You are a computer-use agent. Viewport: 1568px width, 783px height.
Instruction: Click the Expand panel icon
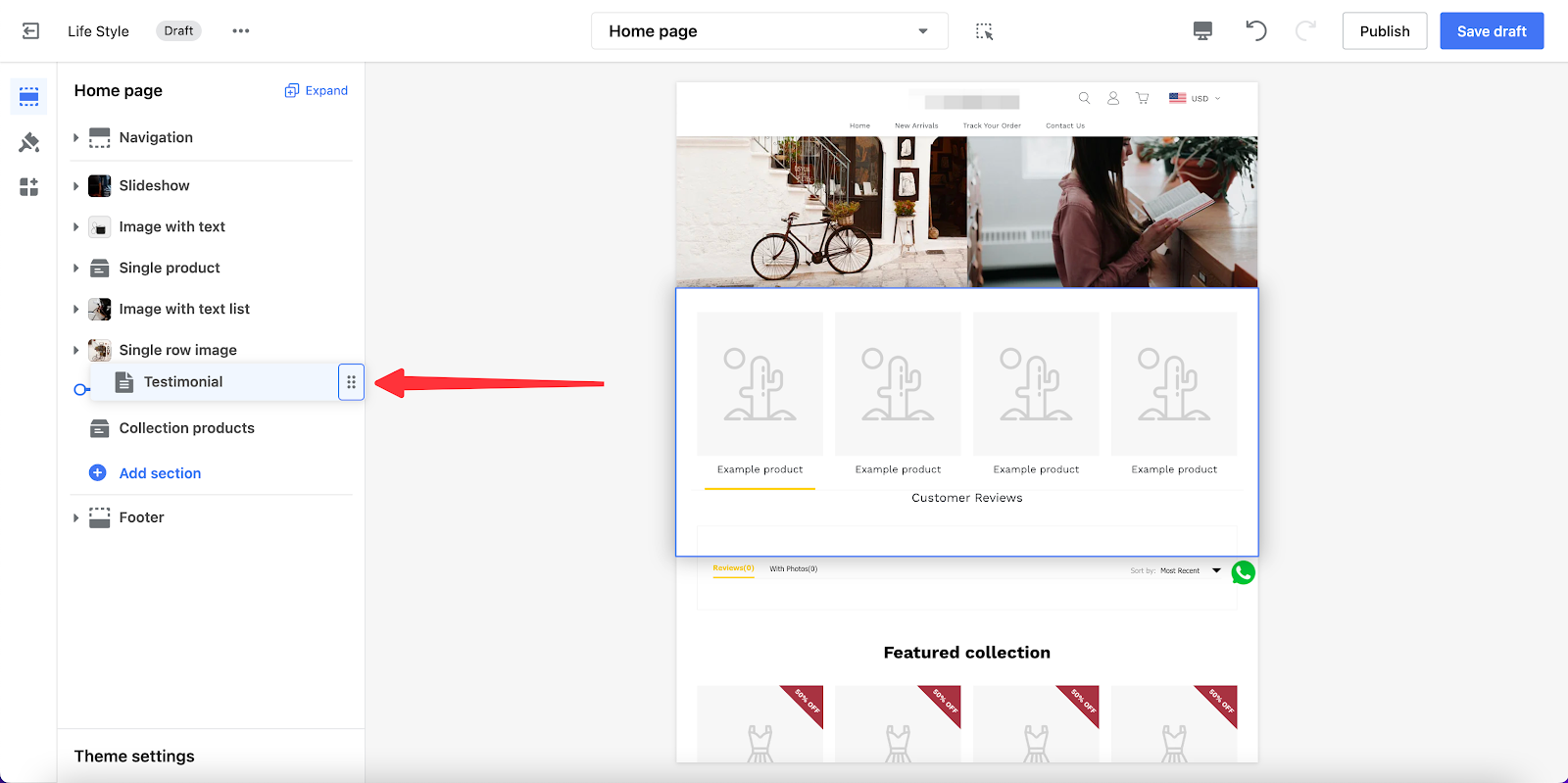click(291, 91)
